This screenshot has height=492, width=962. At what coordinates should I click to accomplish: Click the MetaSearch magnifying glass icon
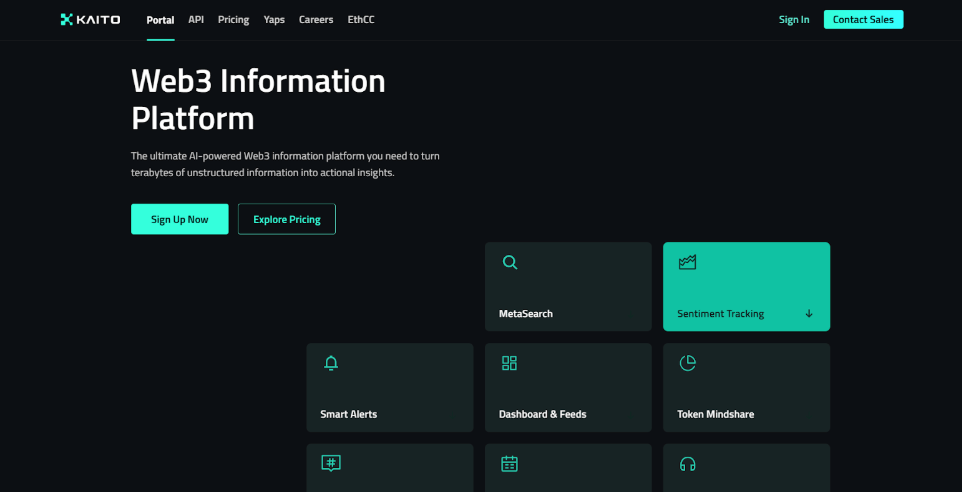click(x=510, y=263)
